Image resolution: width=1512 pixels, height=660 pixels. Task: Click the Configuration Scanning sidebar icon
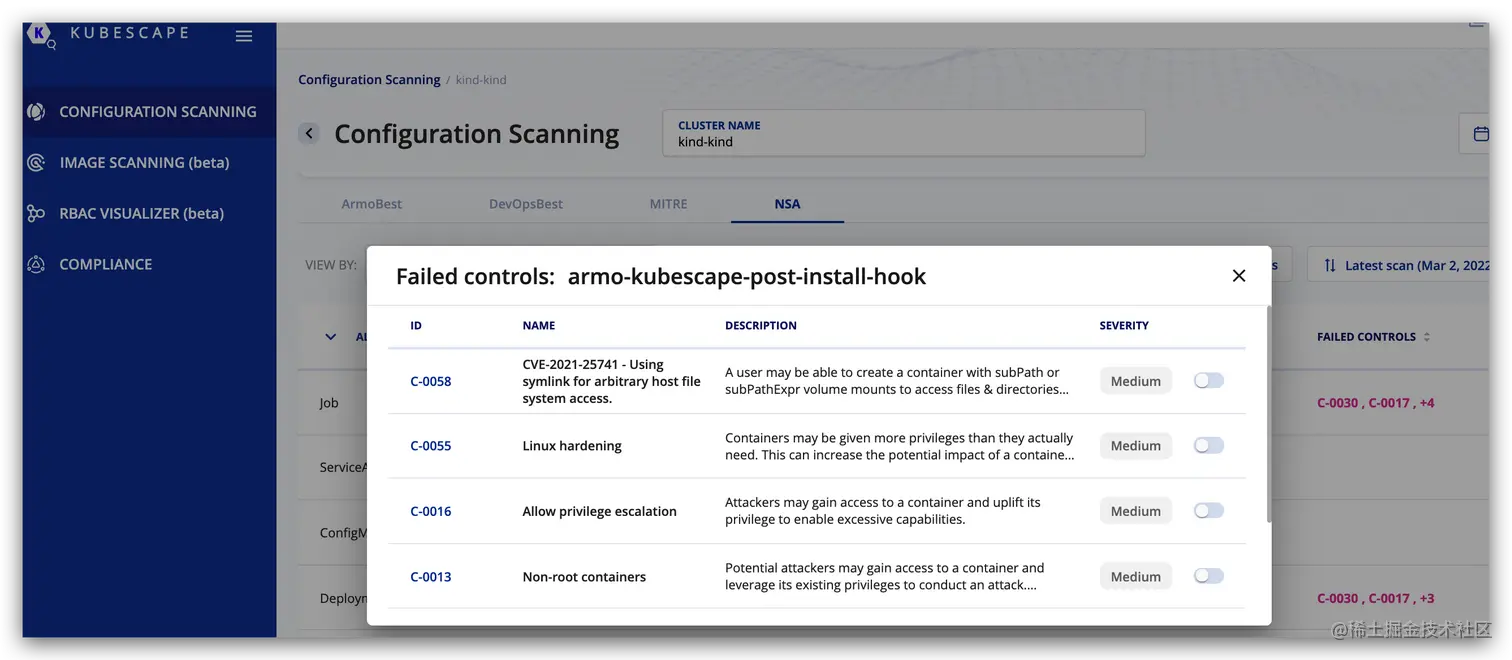coord(36,112)
